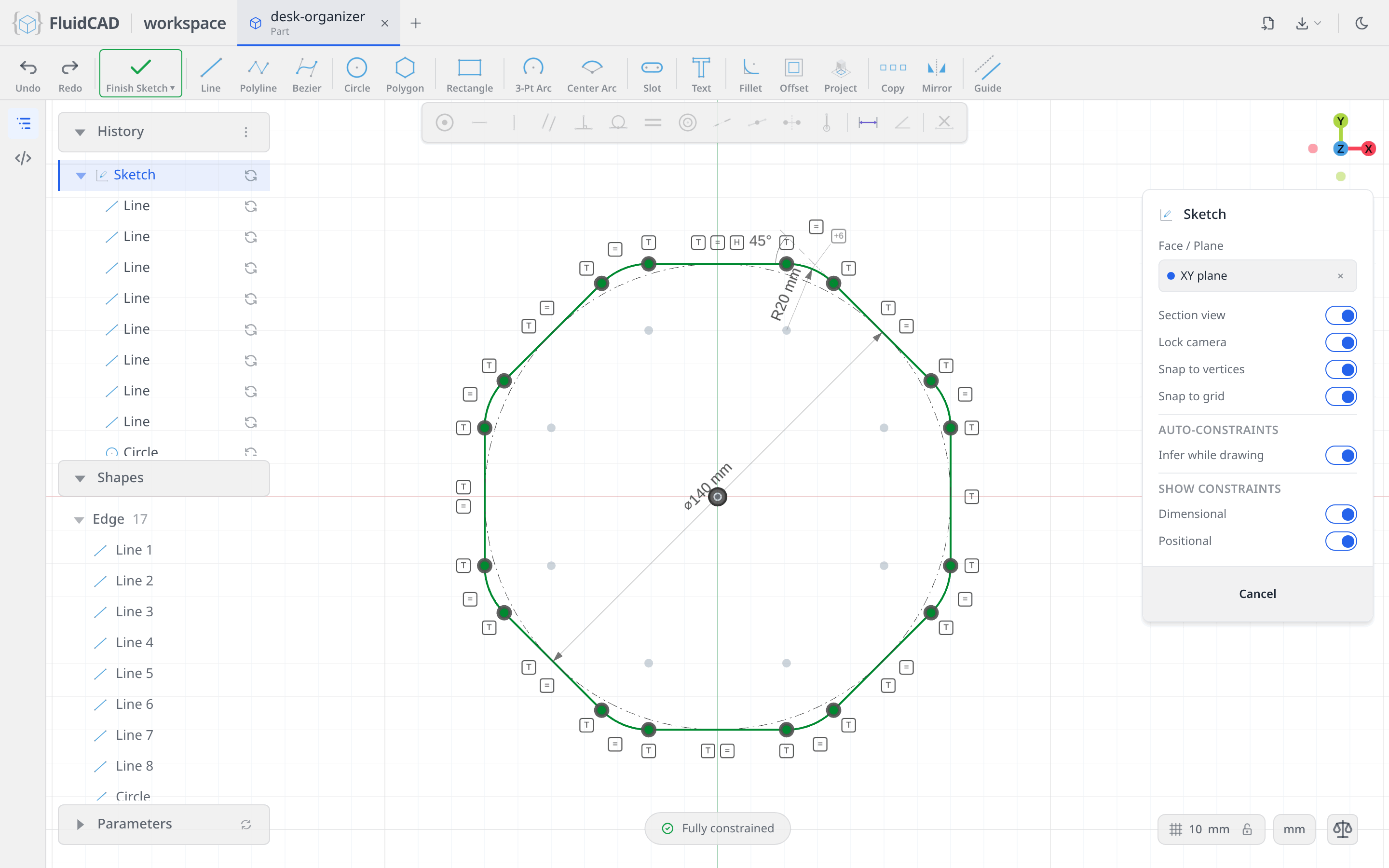Image resolution: width=1389 pixels, height=868 pixels.
Task: Open a new tab
Action: pyautogui.click(x=416, y=23)
